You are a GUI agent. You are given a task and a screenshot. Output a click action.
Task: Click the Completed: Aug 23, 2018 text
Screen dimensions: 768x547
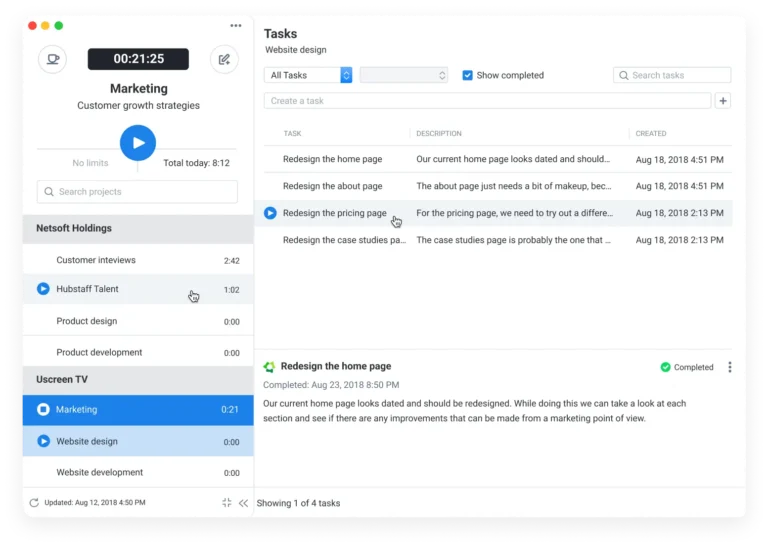coord(331,385)
